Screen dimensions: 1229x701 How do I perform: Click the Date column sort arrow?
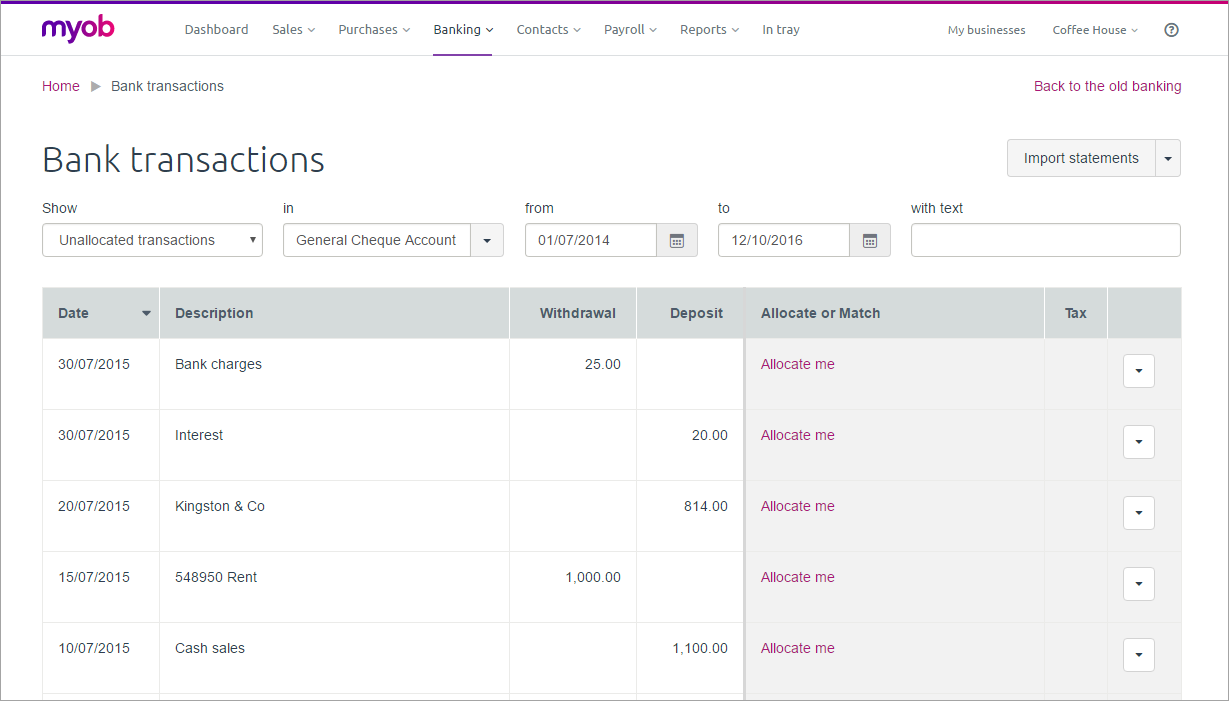coord(146,314)
